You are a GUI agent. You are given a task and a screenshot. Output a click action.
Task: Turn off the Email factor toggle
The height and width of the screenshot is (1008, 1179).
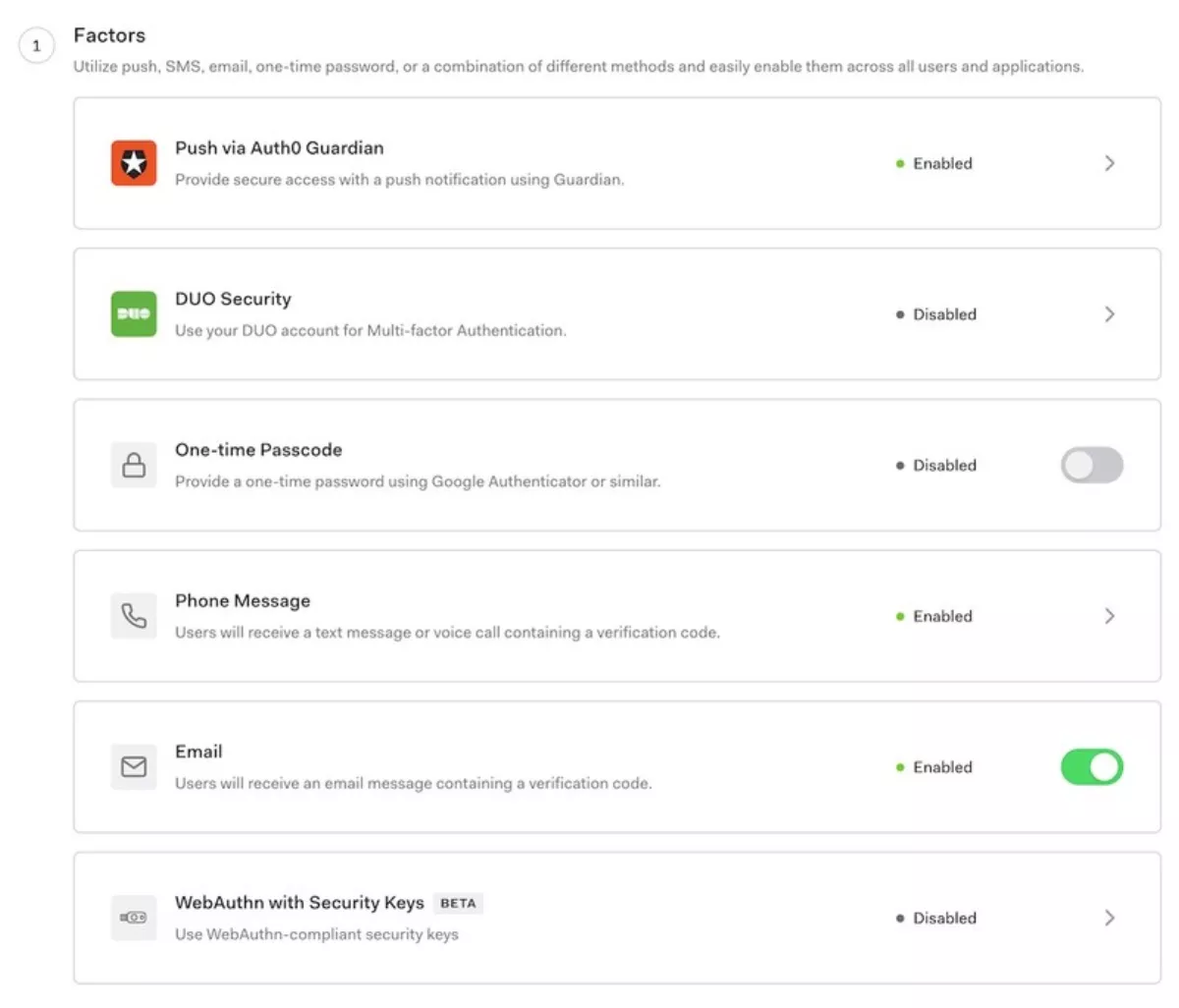(1092, 766)
